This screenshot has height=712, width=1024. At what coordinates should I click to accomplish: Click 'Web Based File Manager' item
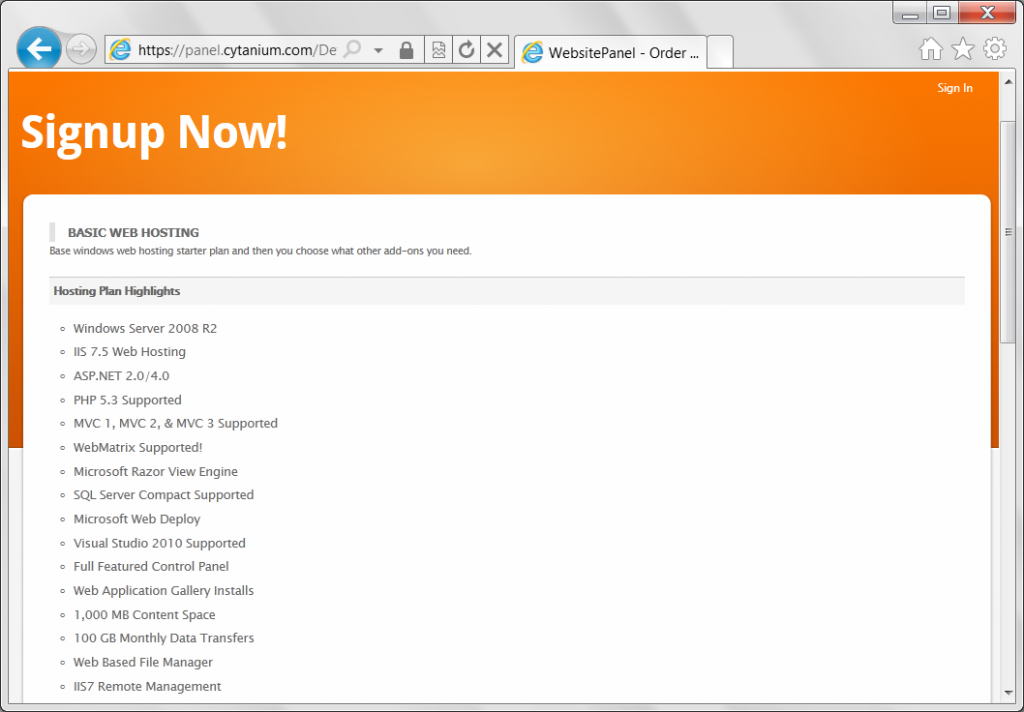[143, 662]
